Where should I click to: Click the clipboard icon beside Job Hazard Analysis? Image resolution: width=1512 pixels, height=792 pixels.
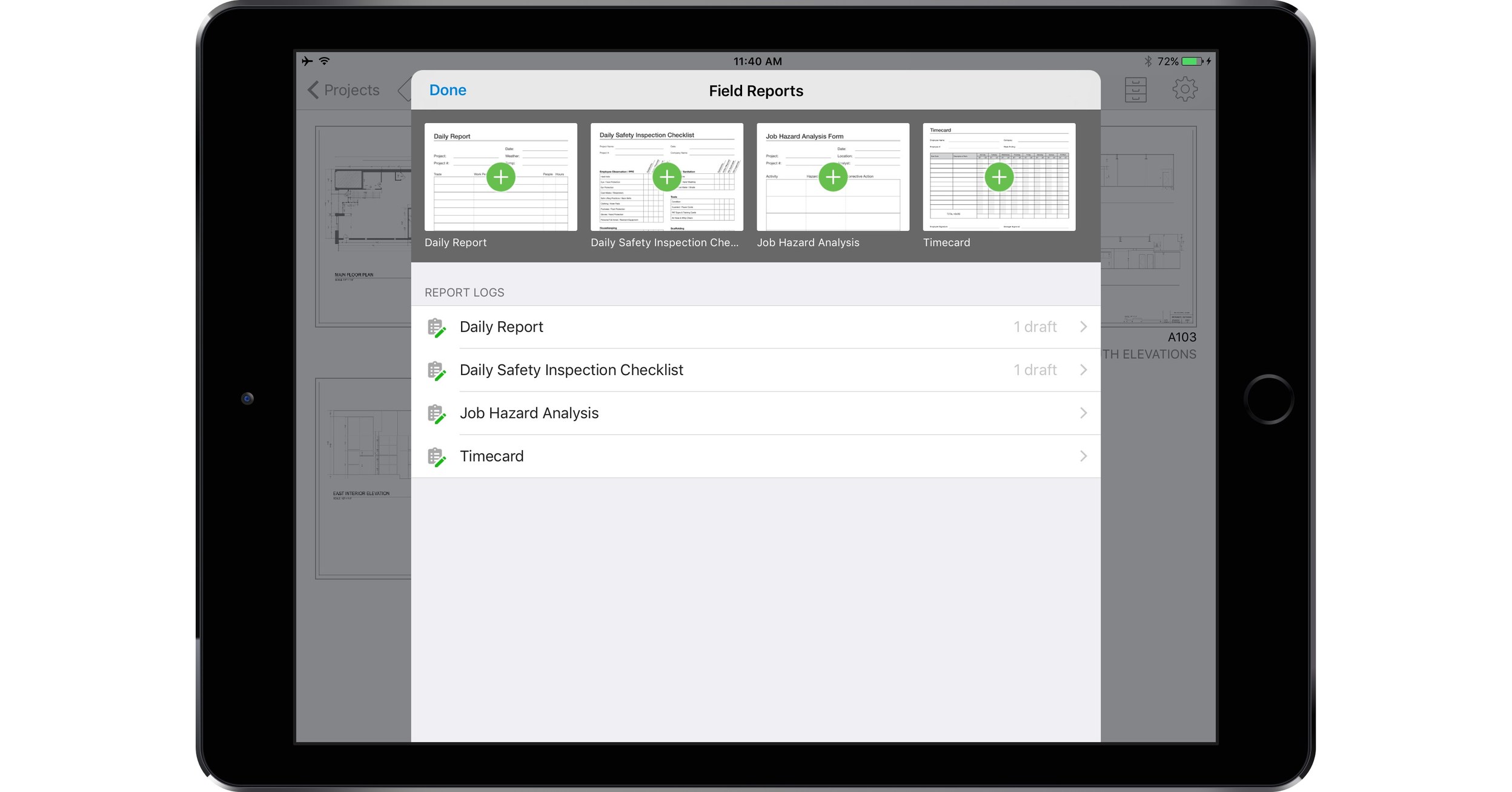437,413
